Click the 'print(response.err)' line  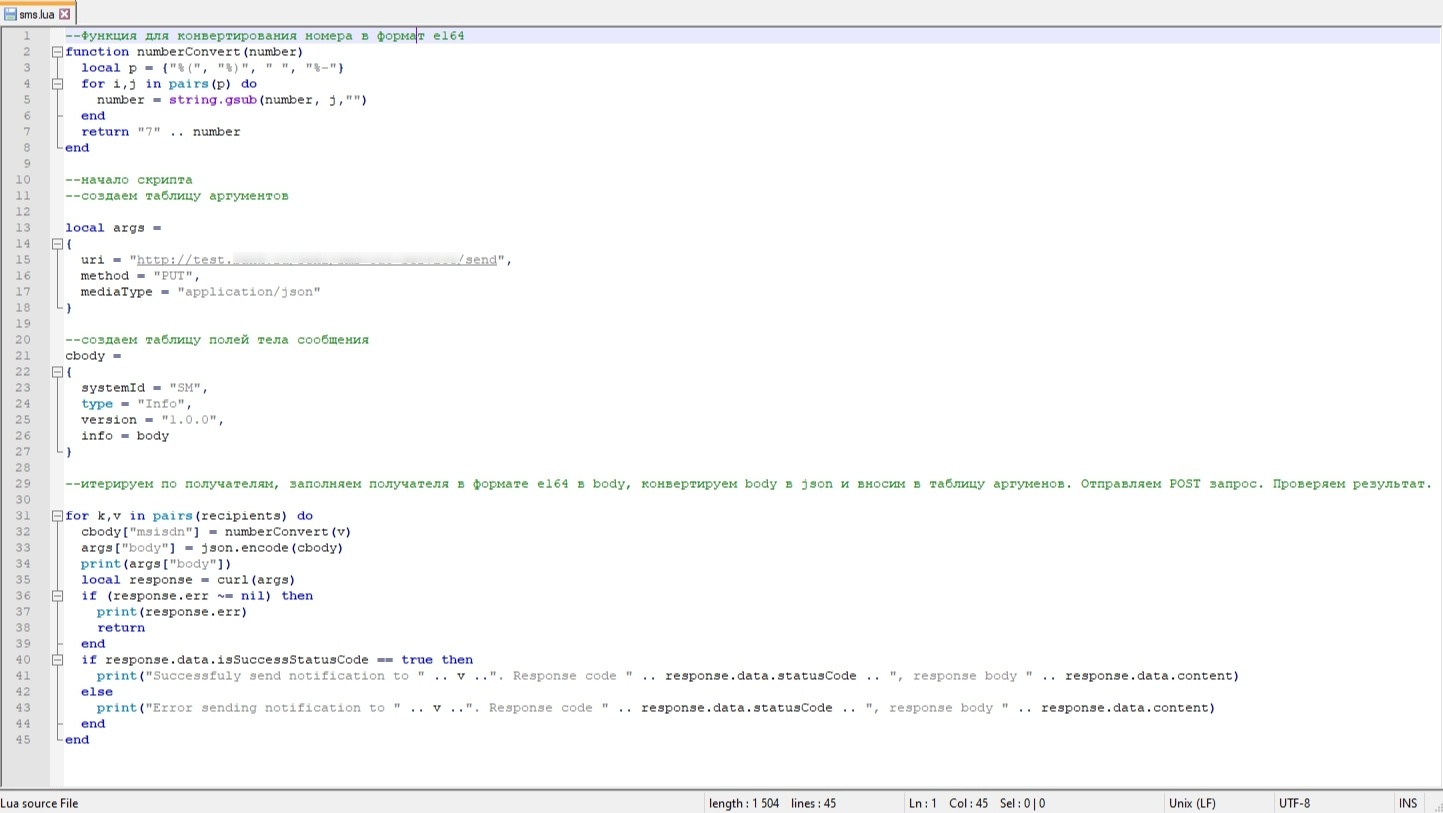(x=172, y=612)
